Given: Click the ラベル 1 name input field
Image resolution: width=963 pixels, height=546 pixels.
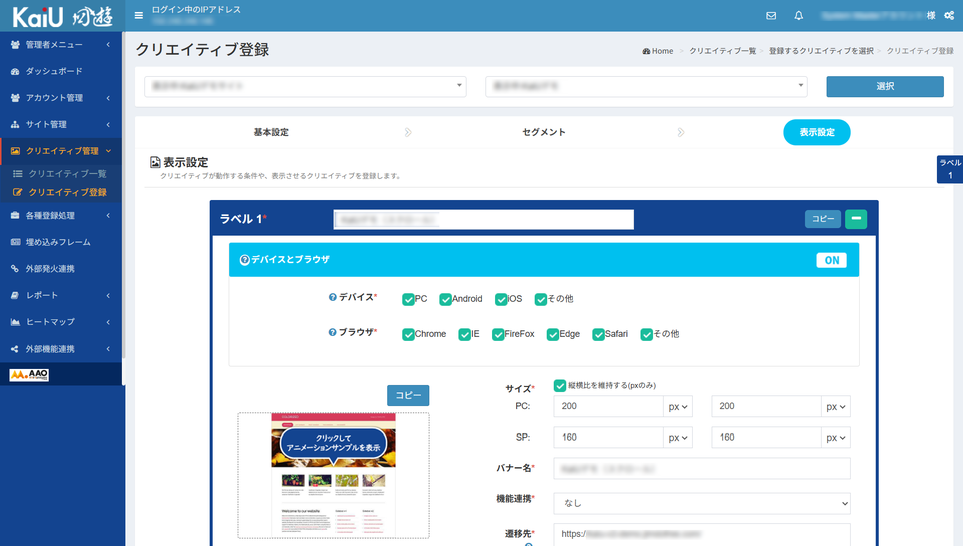Looking at the screenshot, I should 483,219.
